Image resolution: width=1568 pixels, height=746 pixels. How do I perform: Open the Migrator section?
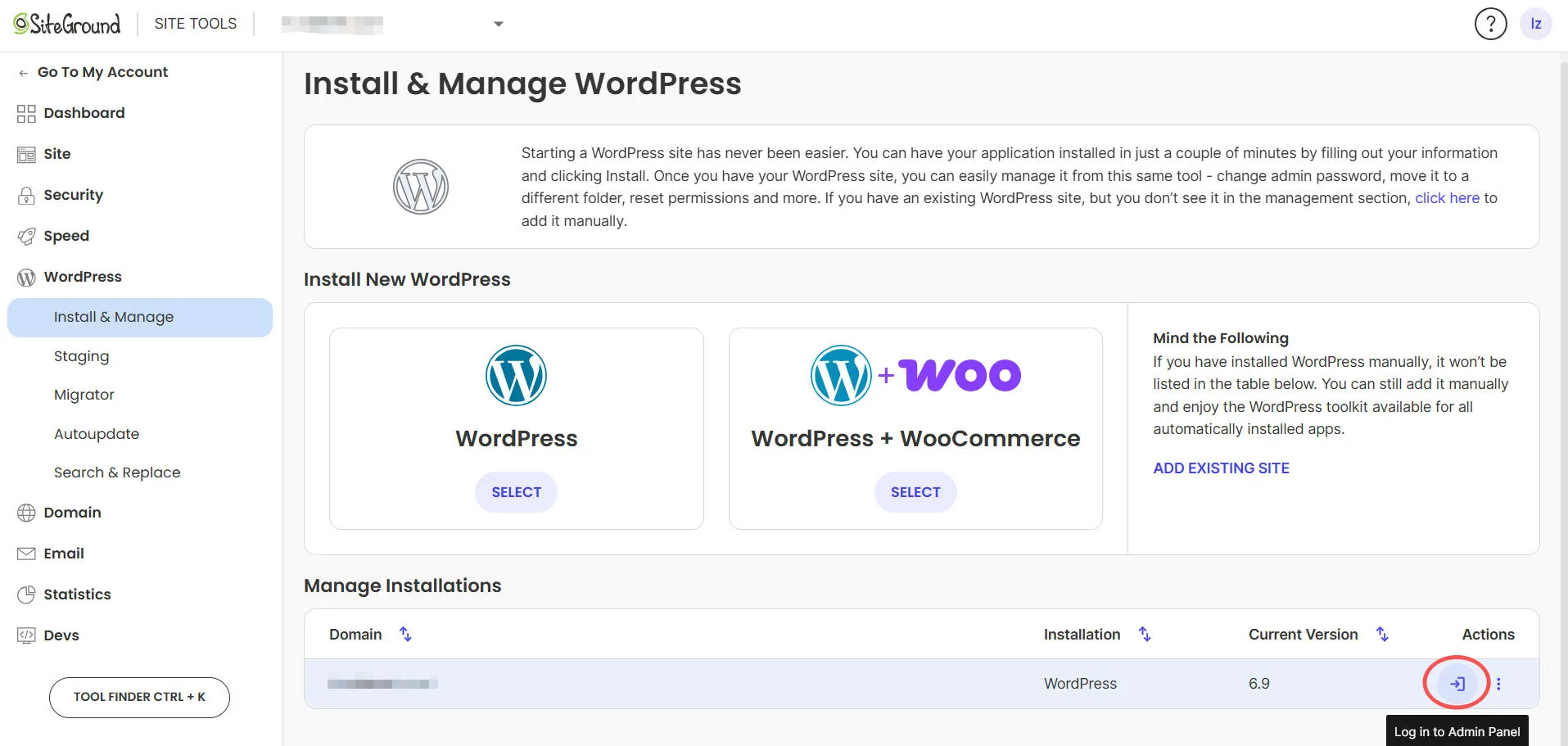coord(84,395)
